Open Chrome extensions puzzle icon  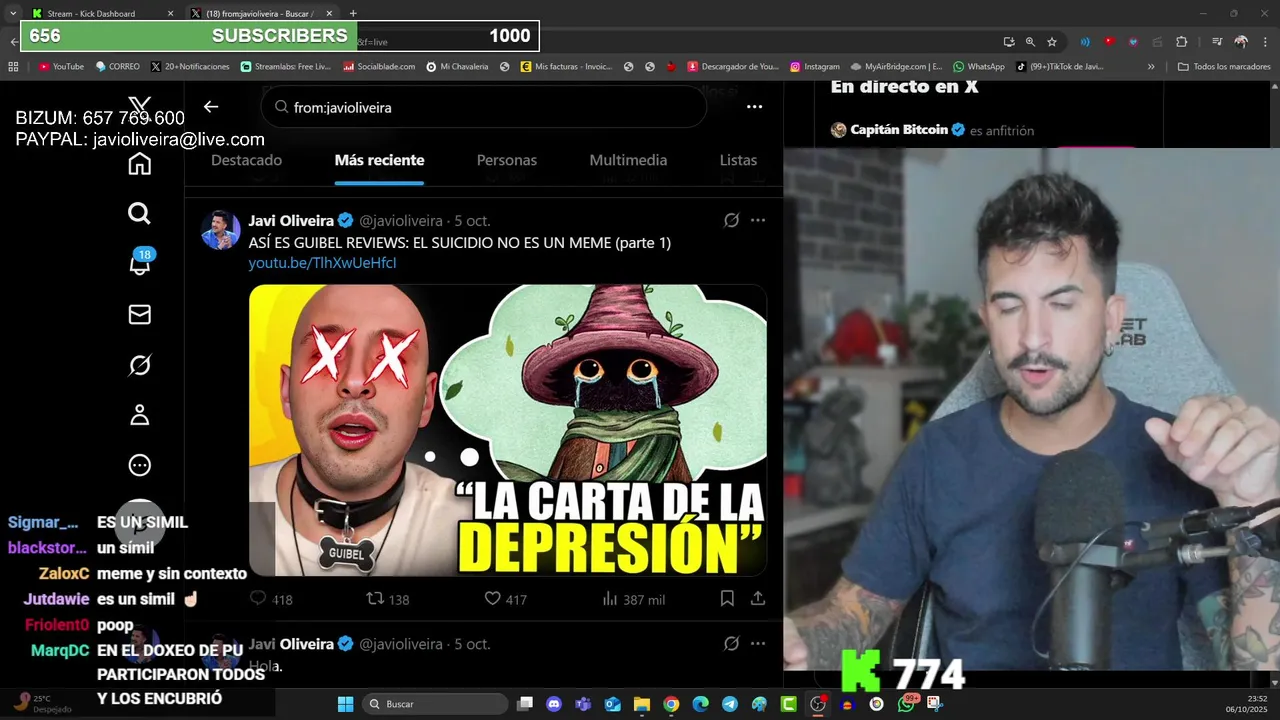(x=1182, y=42)
